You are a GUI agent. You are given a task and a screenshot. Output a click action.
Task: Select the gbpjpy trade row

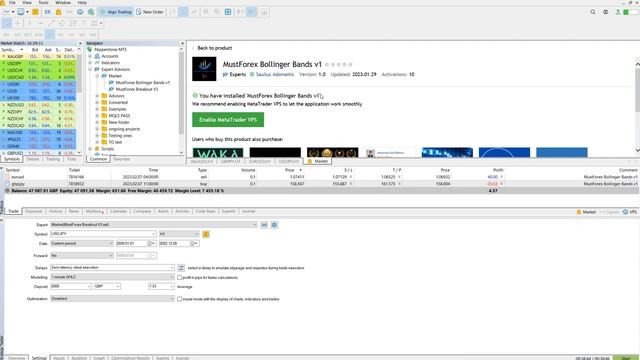point(320,184)
